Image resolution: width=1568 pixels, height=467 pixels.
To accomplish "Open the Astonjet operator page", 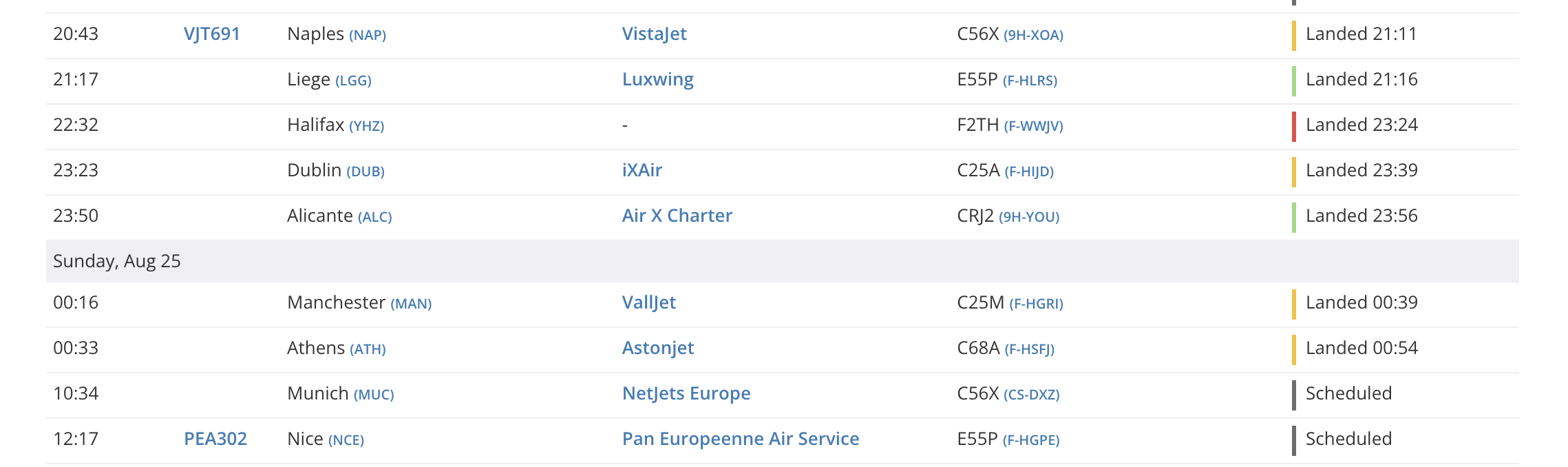I will (x=657, y=349).
